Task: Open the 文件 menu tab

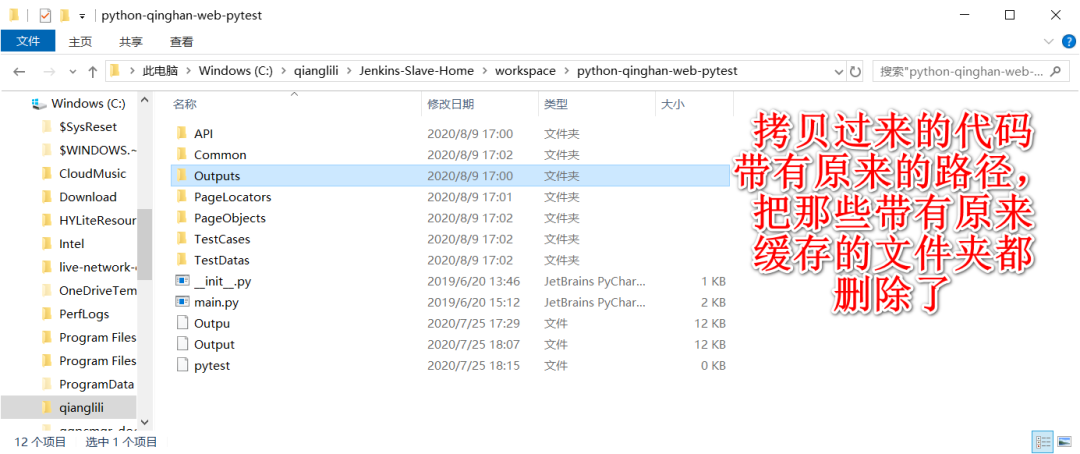Action: [x=28, y=41]
